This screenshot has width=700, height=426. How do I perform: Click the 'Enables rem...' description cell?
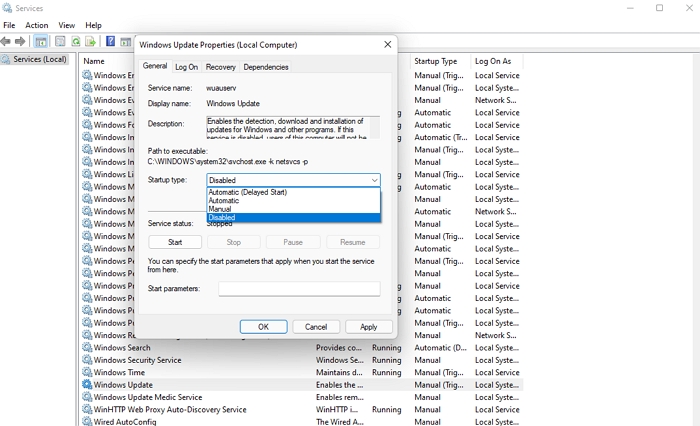[339, 397]
